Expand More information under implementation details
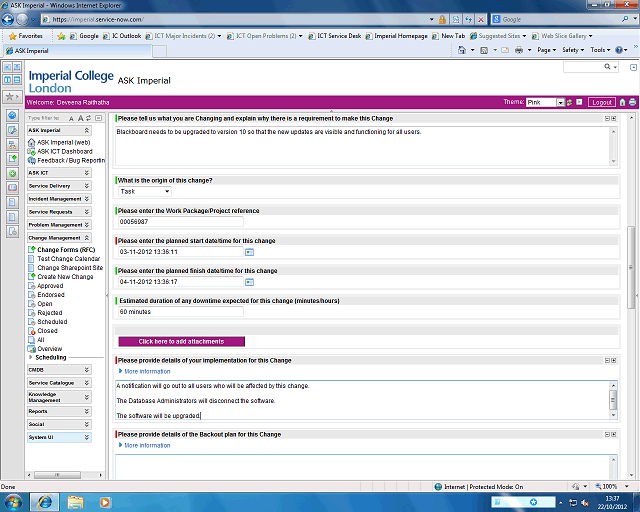The width and height of the screenshot is (640, 512). pyautogui.click(x=146, y=371)
